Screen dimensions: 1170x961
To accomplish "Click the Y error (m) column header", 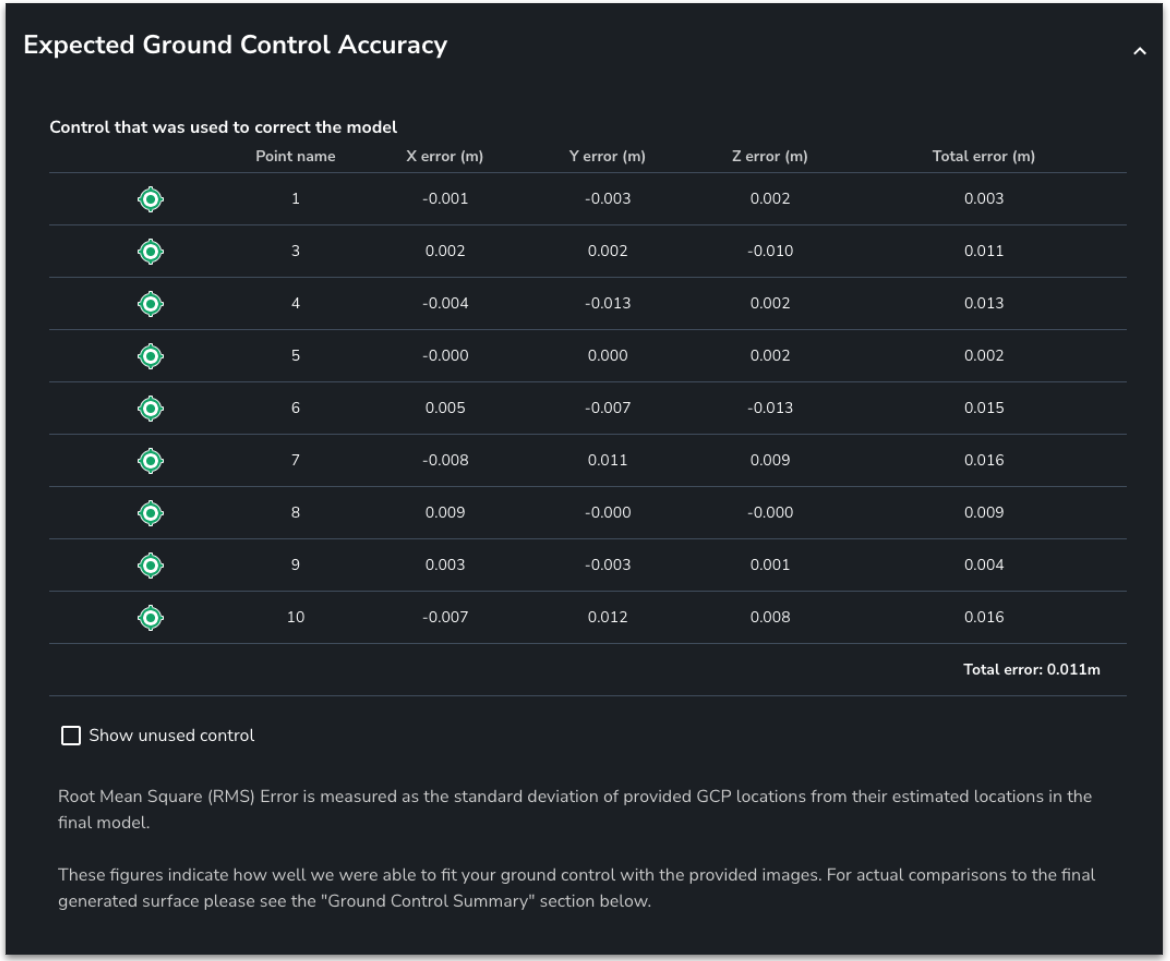I will click(606, 156).
